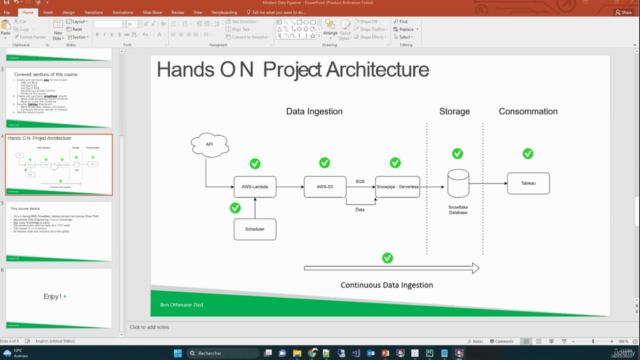This screenshot has width=640, height=360.
Task: Open File Explorer from the taskbar
Action: tap(297, 353)
